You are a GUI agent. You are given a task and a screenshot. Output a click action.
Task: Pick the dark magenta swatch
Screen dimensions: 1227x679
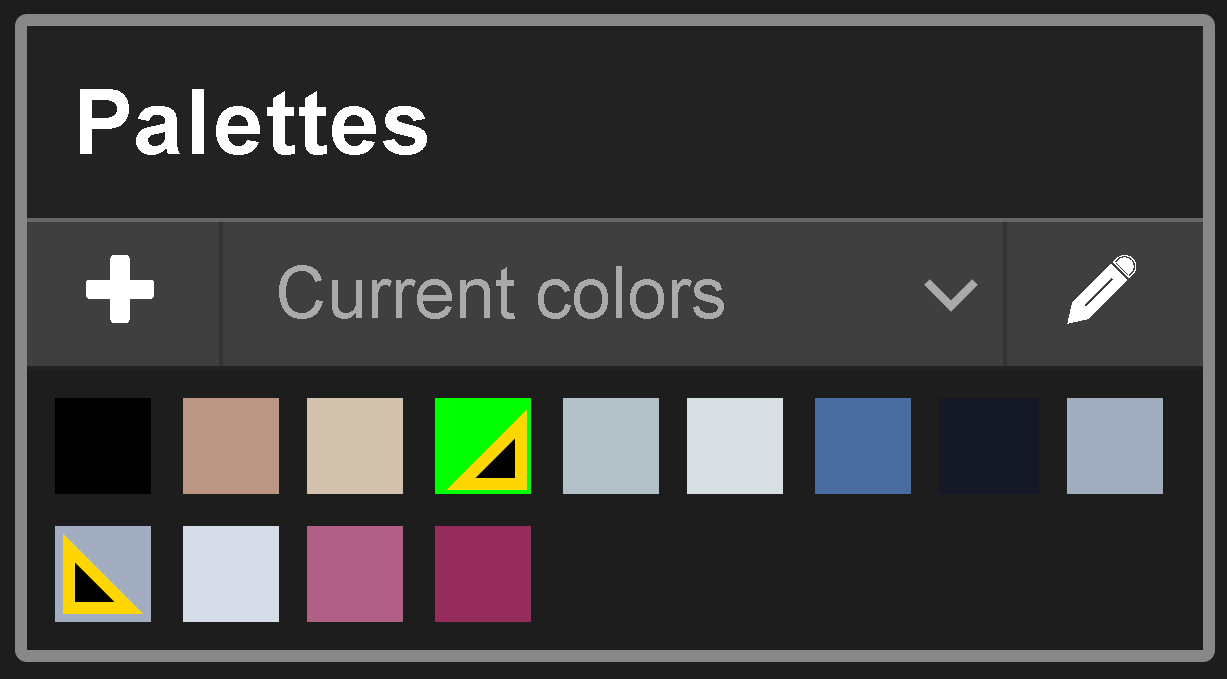click(483, 574)
